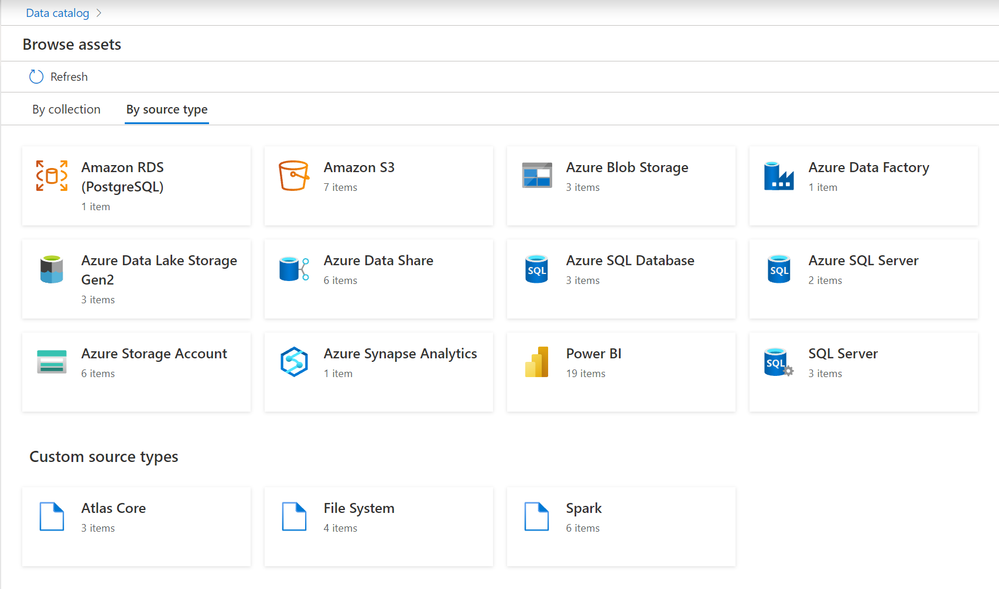Screen dimensions: 999x589
Task: Click the Azure Synapse Analytics icon
Action: (x=294, y=362)
